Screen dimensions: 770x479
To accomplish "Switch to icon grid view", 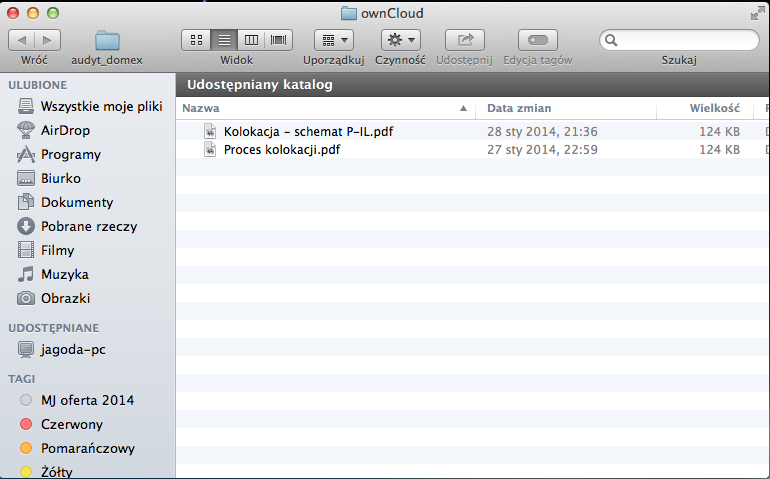I will [x=196, y=40].
